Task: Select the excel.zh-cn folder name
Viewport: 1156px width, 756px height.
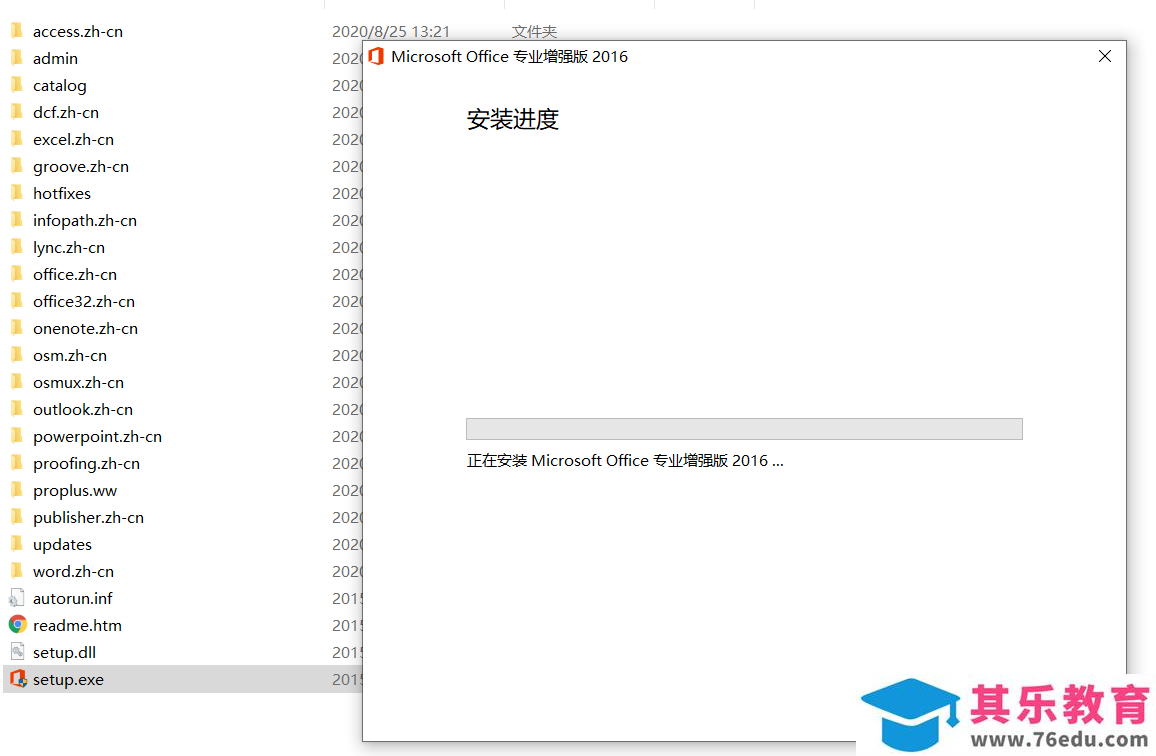Action: pos(73,139)
